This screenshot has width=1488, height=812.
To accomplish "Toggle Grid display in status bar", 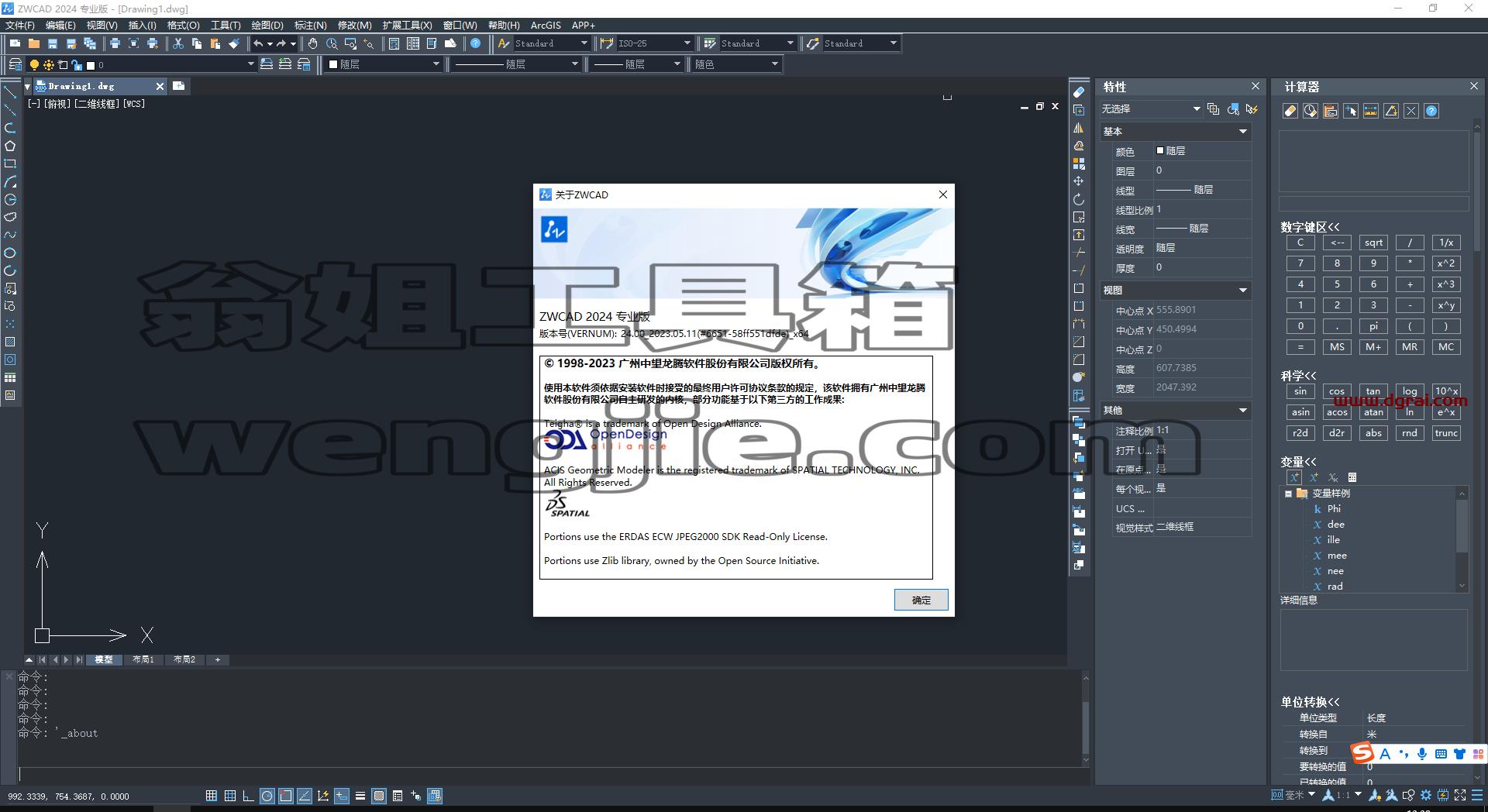I will click(229, 796).
